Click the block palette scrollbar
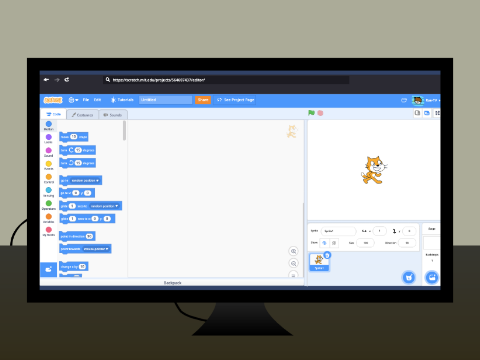The image size is (480, 360). click(x=124, y=131)
